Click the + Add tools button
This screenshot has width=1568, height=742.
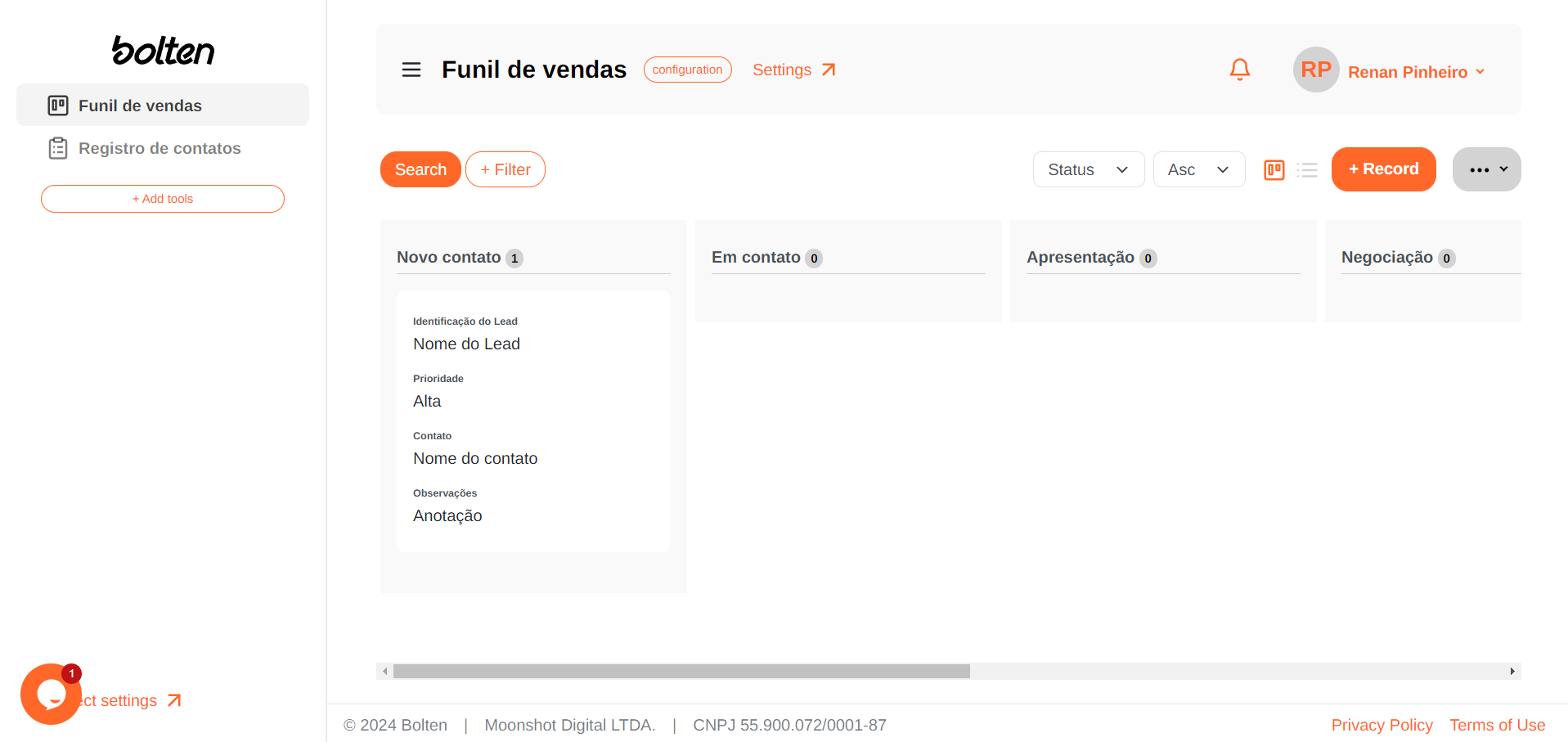pyautogui.click(x=163, y=199)
